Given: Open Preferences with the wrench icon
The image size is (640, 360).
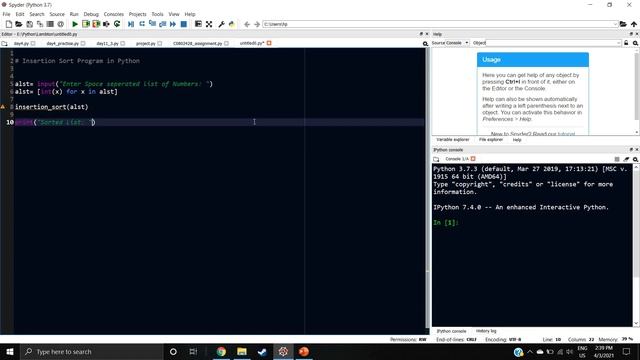Looking at the screenshot, I should [221, 24].
